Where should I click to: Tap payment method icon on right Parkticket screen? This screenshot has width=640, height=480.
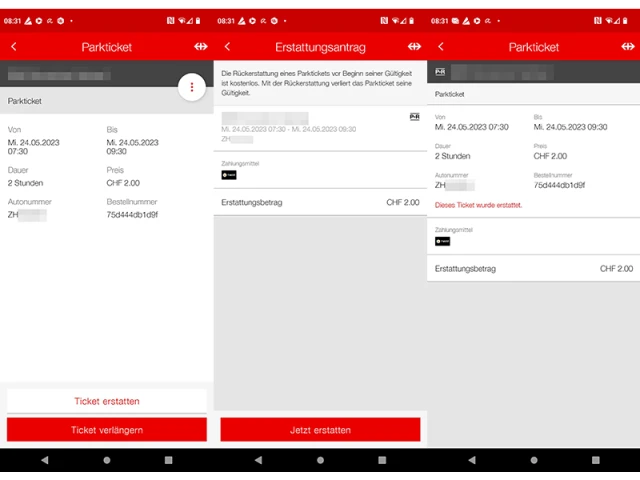click(442, 242)
